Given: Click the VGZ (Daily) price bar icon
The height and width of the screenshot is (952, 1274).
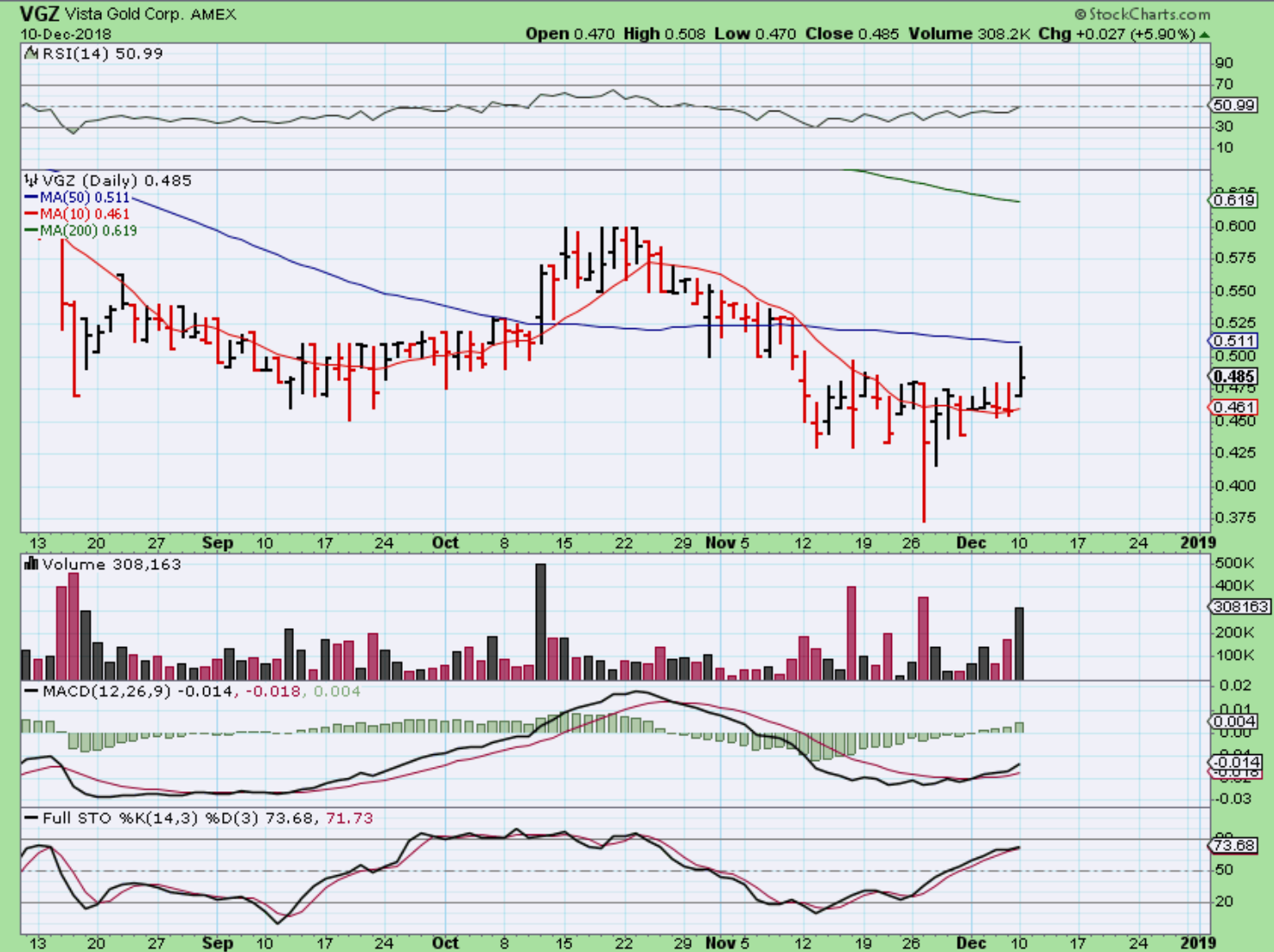Looking at the screenshot, I should [31, 181].
